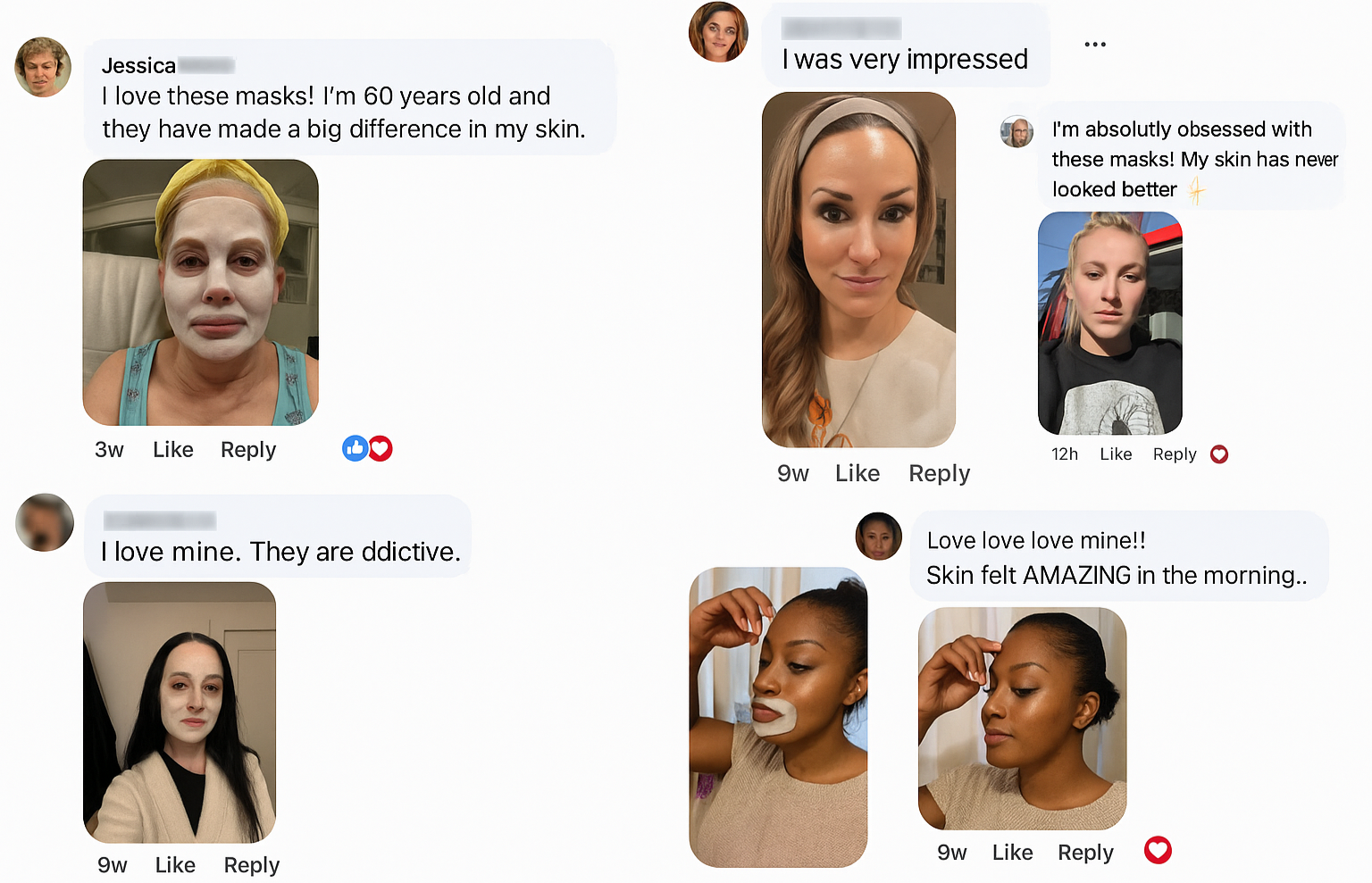Click the three-dots options icon
This screenshot has height=883, width=1372.
(x=1095, y=44)
